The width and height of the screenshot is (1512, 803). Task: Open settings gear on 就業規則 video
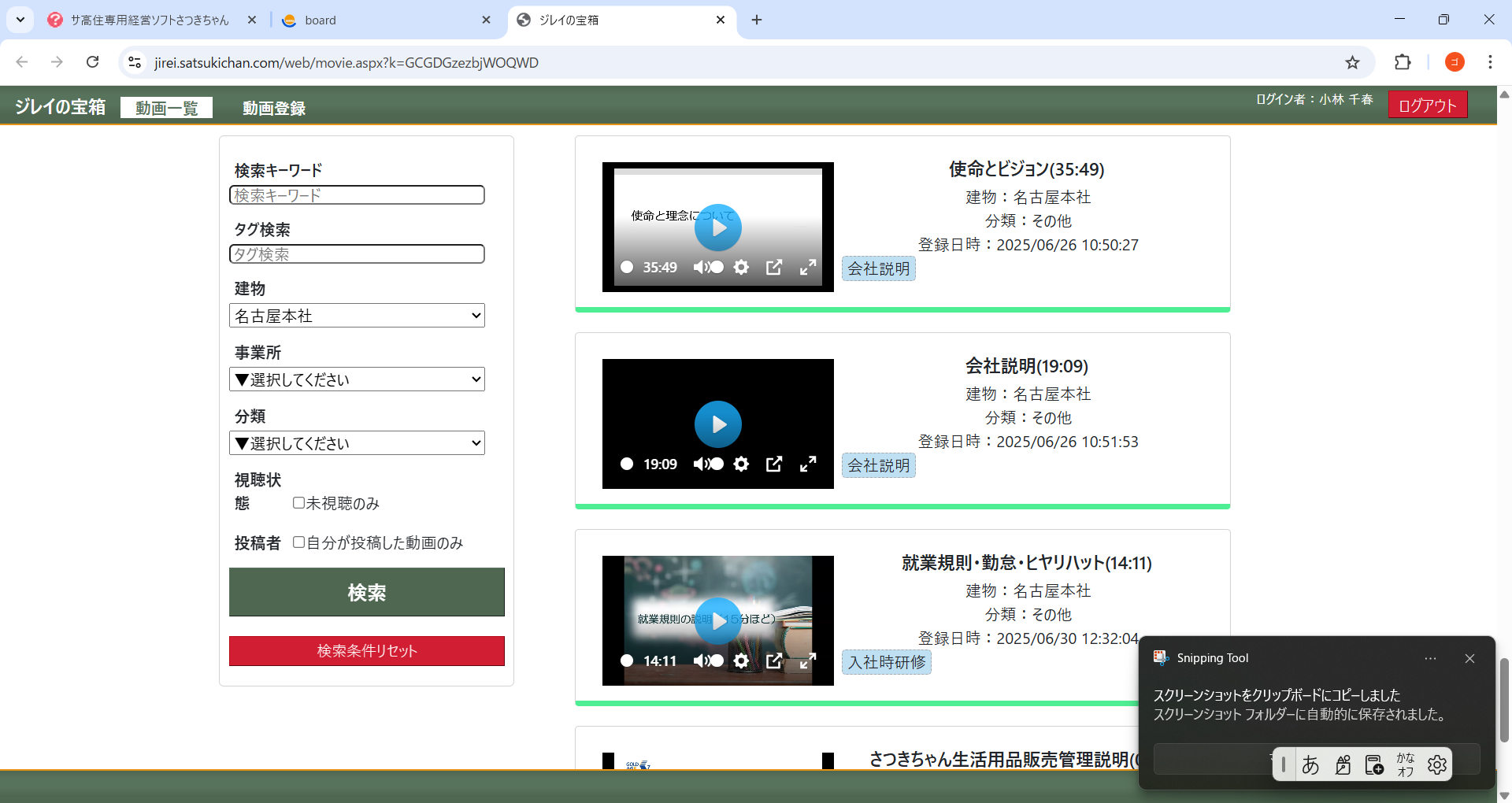pos(741,661)
